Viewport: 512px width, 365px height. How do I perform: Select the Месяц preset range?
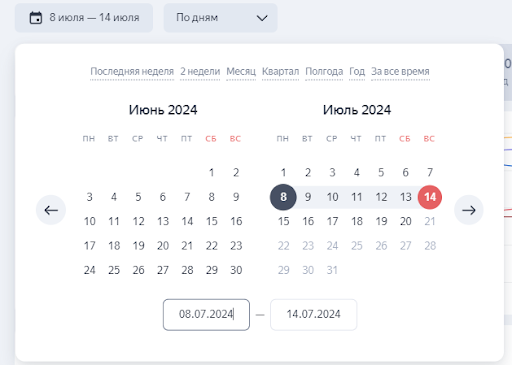(241, 71)
